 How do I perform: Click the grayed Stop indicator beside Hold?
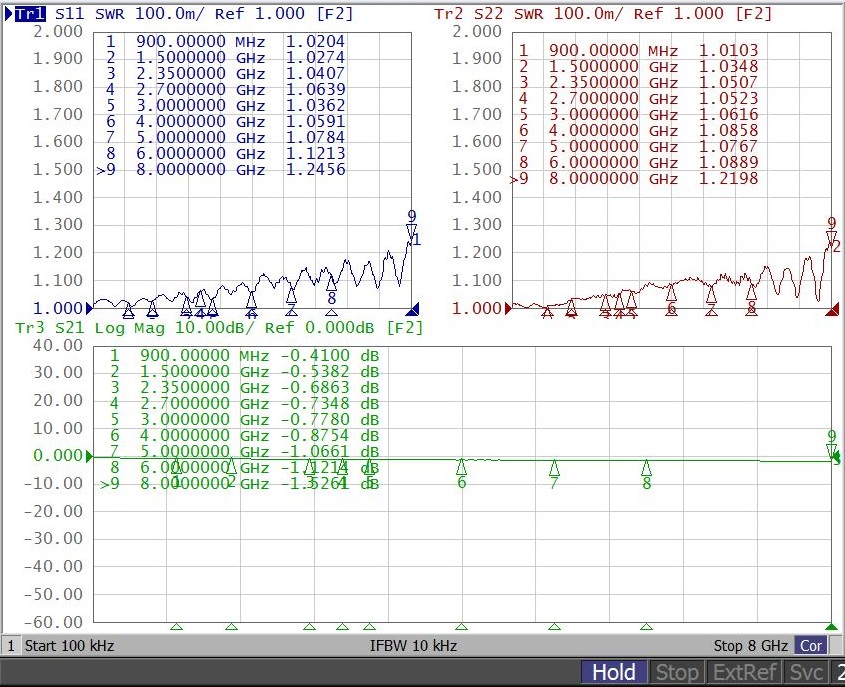click(x=677, y=673)
